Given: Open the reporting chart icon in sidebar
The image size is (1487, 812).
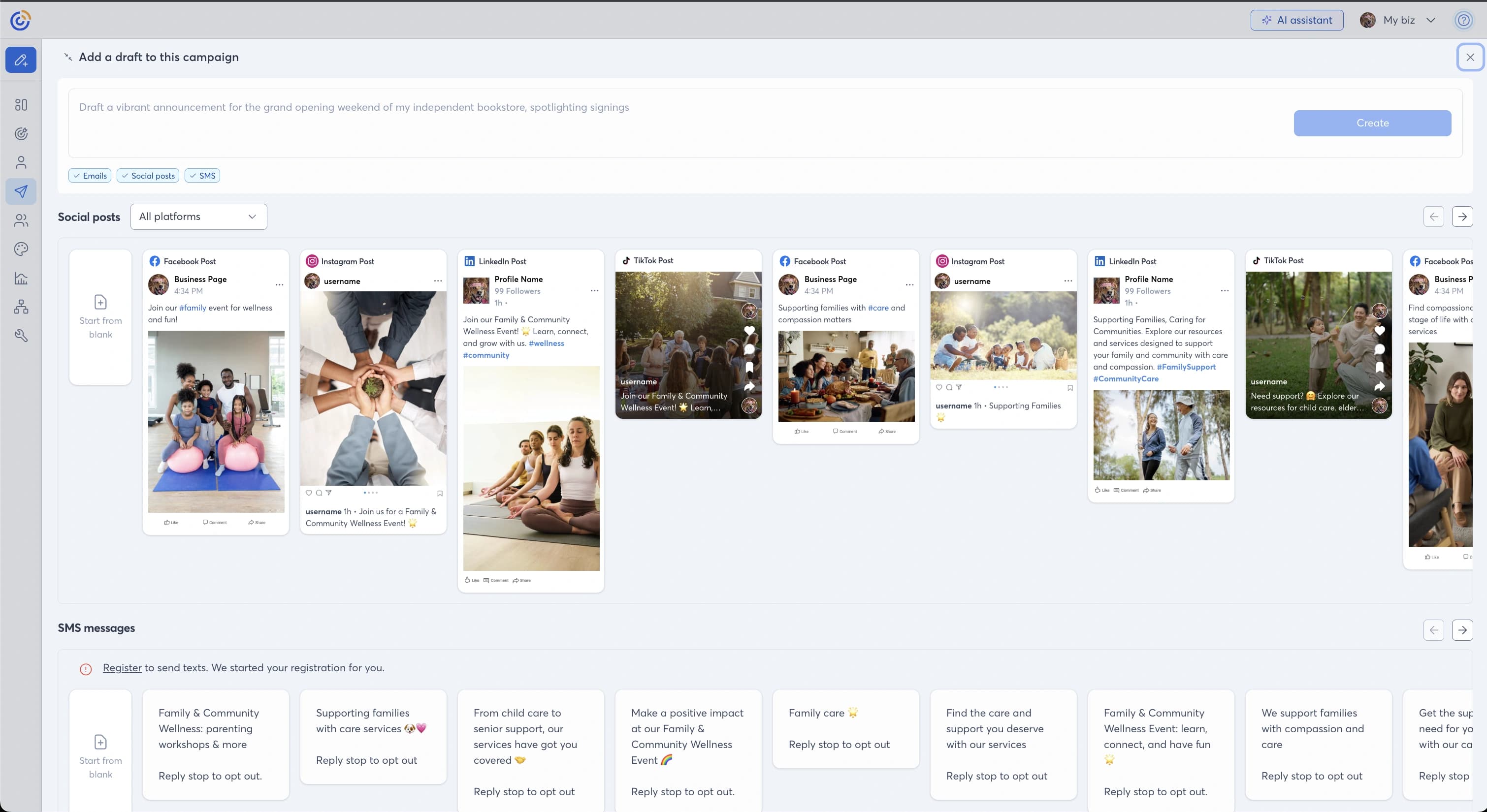Looking at the screenshot, I should [x=21, y=278].
